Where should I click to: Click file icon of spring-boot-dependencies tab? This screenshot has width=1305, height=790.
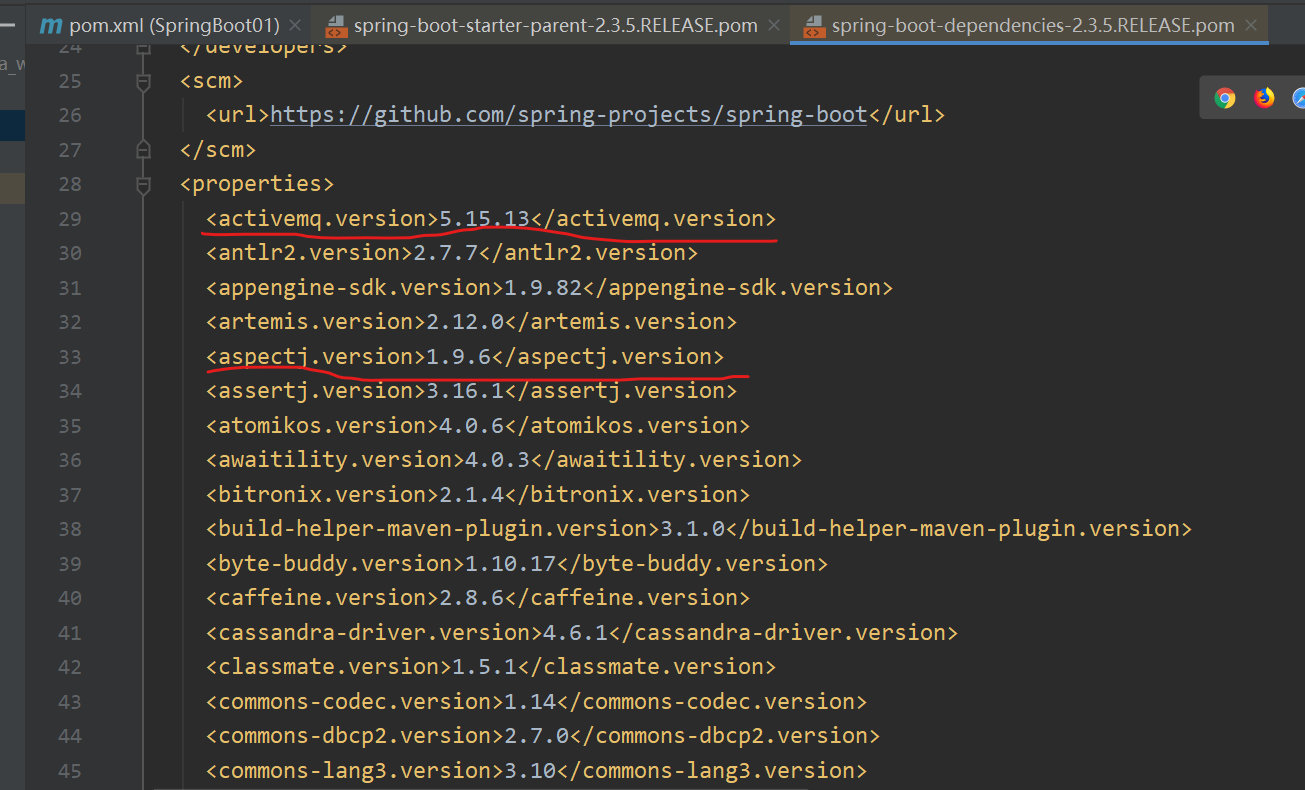click(x=814, y=25)
